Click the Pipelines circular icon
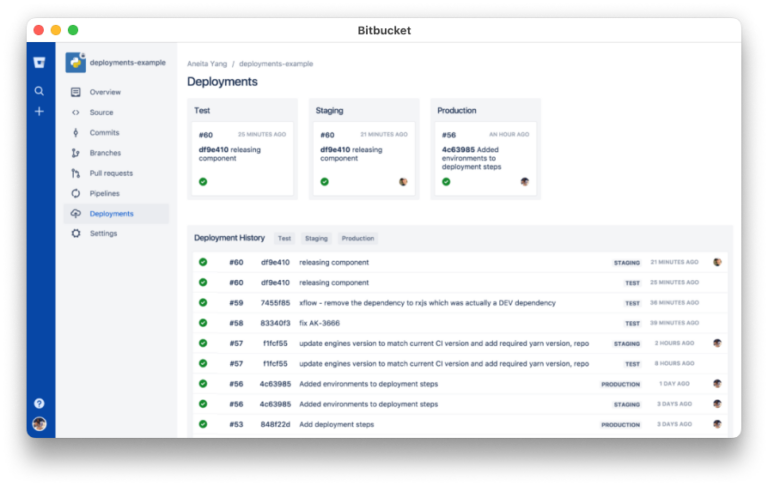This screenshot has height=486, width=768. pyautogui.click(x=75, y=194)
